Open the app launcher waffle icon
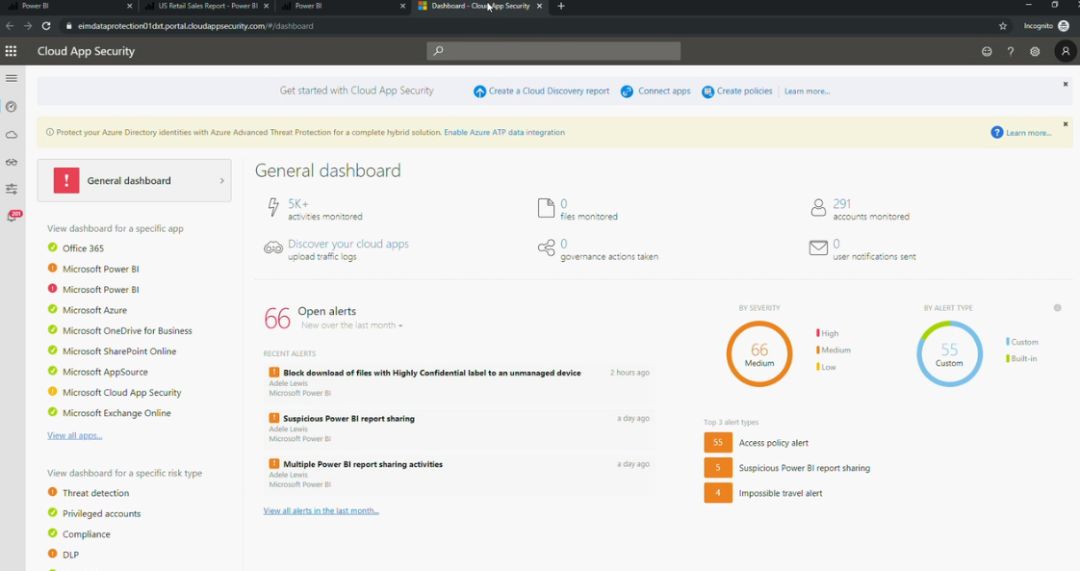 pos(11,51)
